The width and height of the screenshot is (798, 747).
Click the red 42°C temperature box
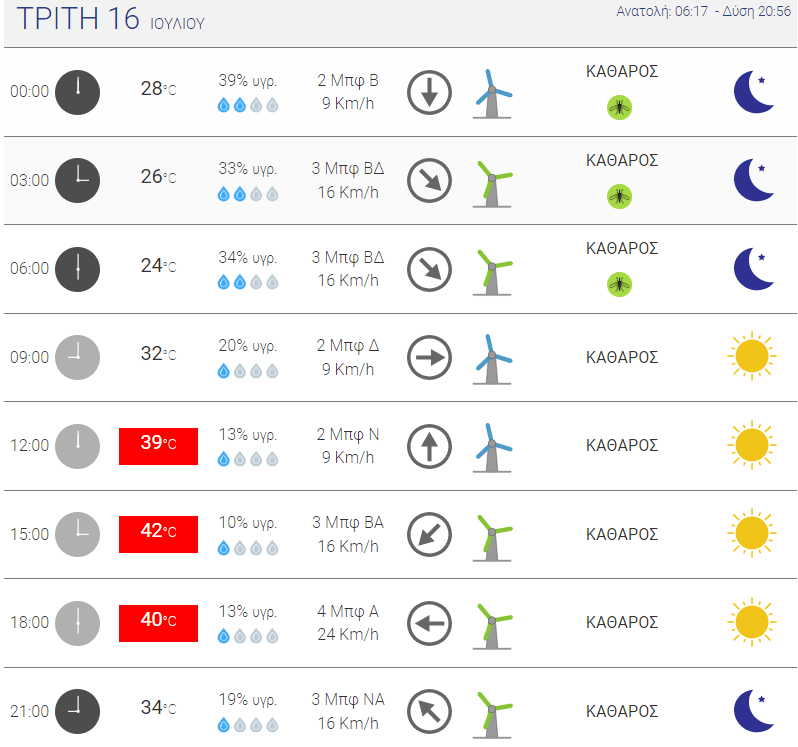[x=158, y=534]
